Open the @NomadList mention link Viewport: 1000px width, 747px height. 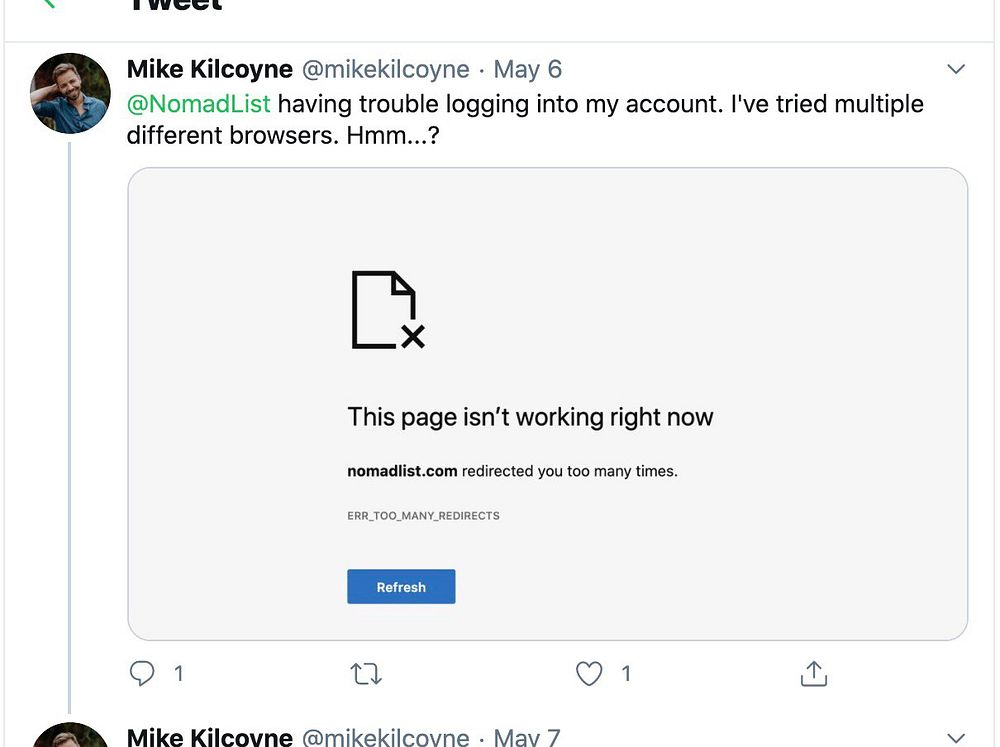click(199, 104)
